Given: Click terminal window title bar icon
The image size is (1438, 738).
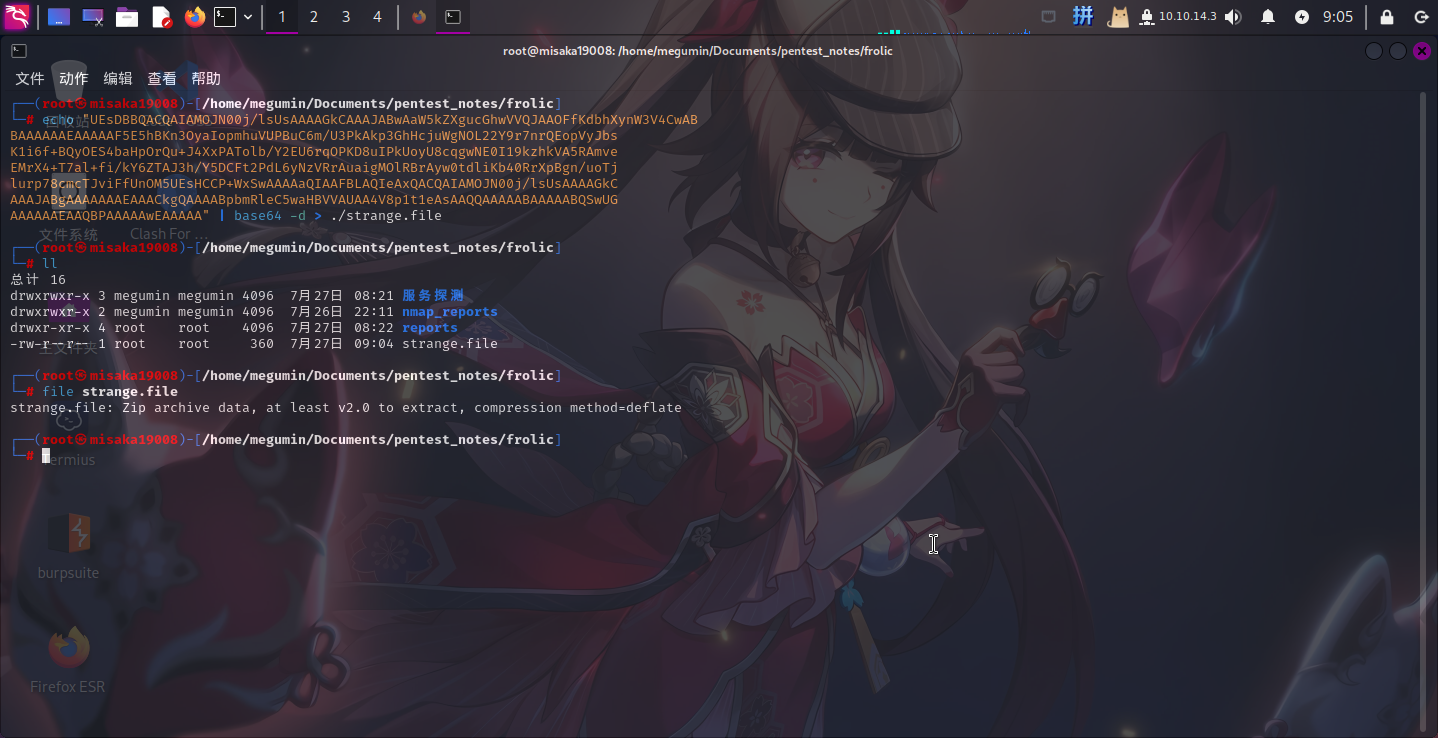Looking at the screenshot, I should pyautogui.click(x=19, y=51).
